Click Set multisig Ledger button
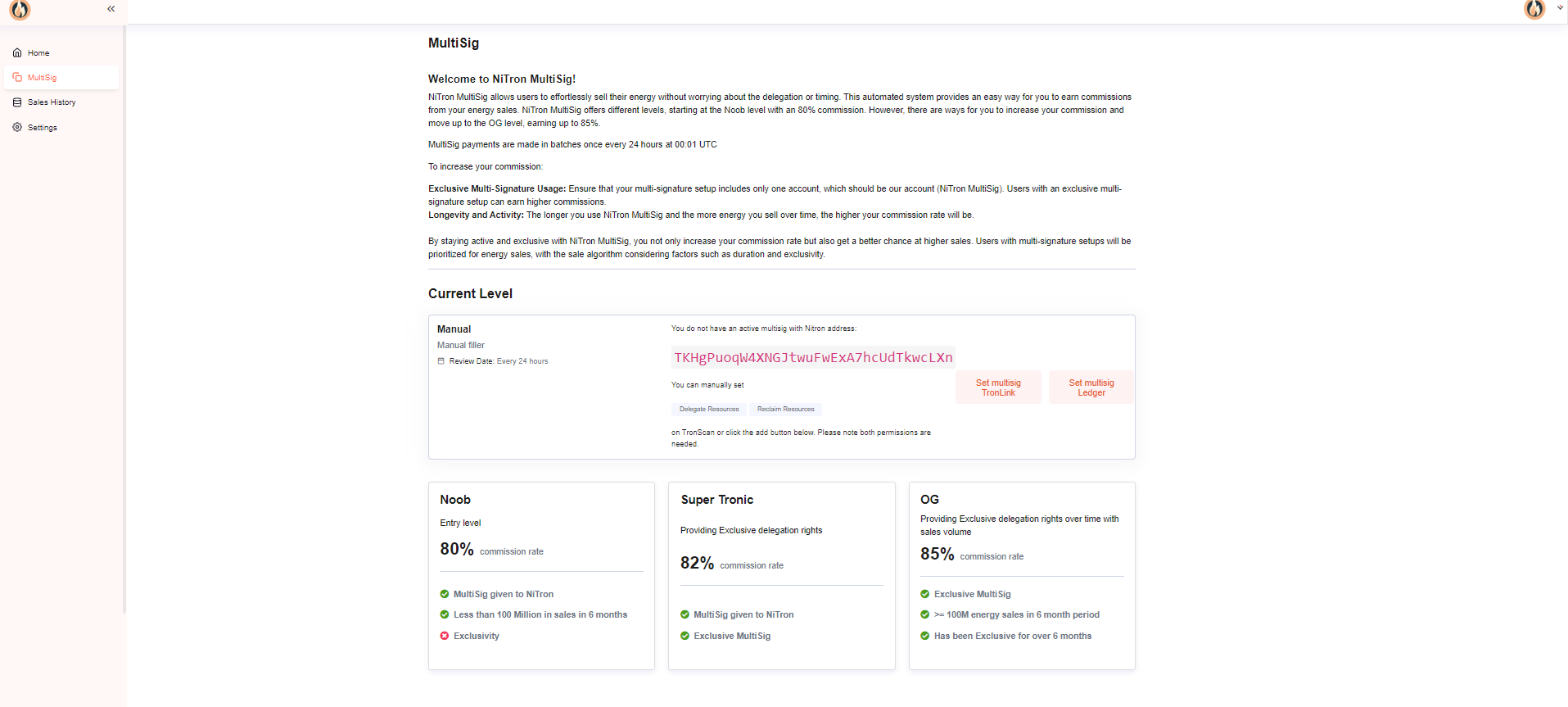 [x=1091, y=387]
